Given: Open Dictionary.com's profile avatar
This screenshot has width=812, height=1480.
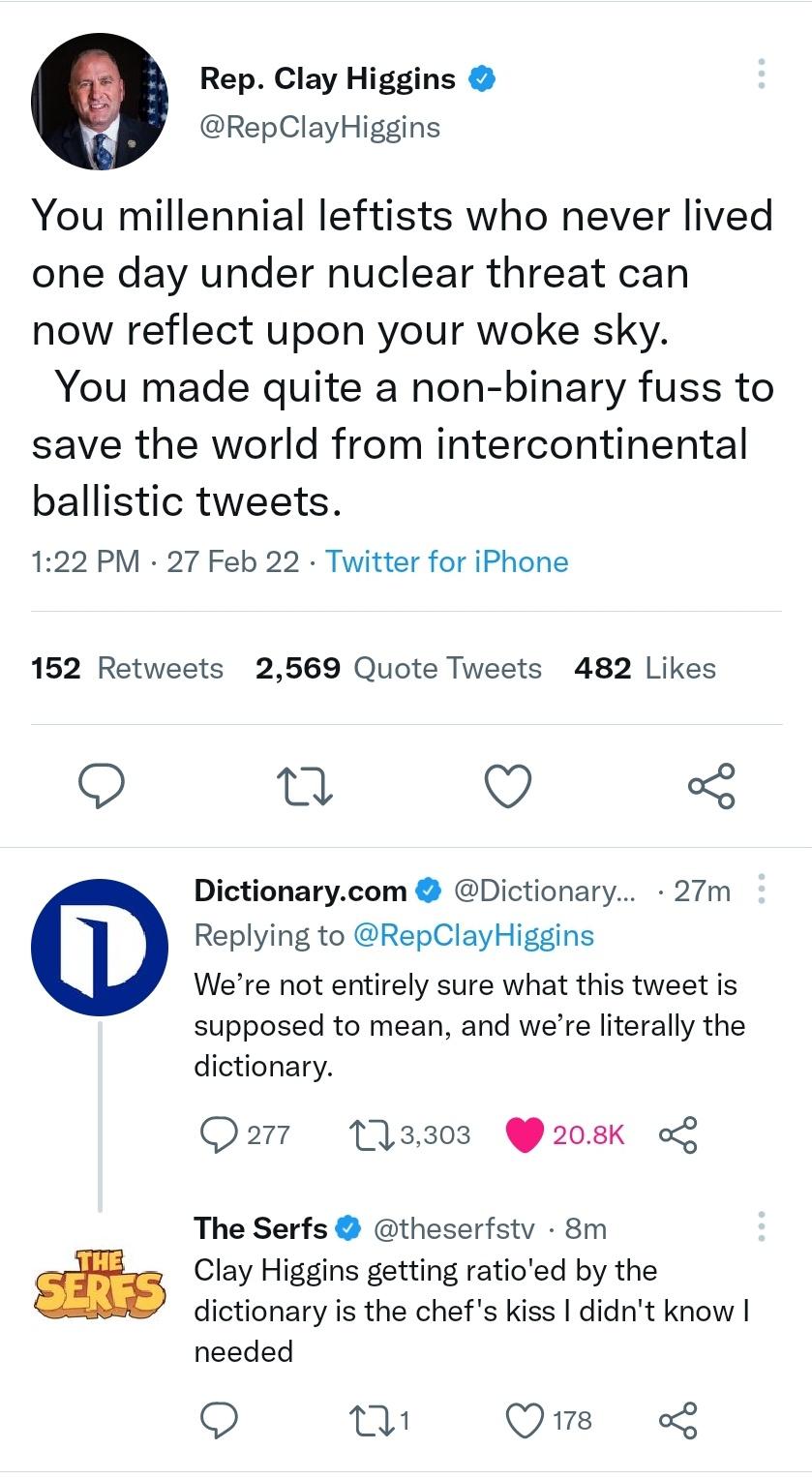Looking at the screenshot, I should click(x=100, y=947).
